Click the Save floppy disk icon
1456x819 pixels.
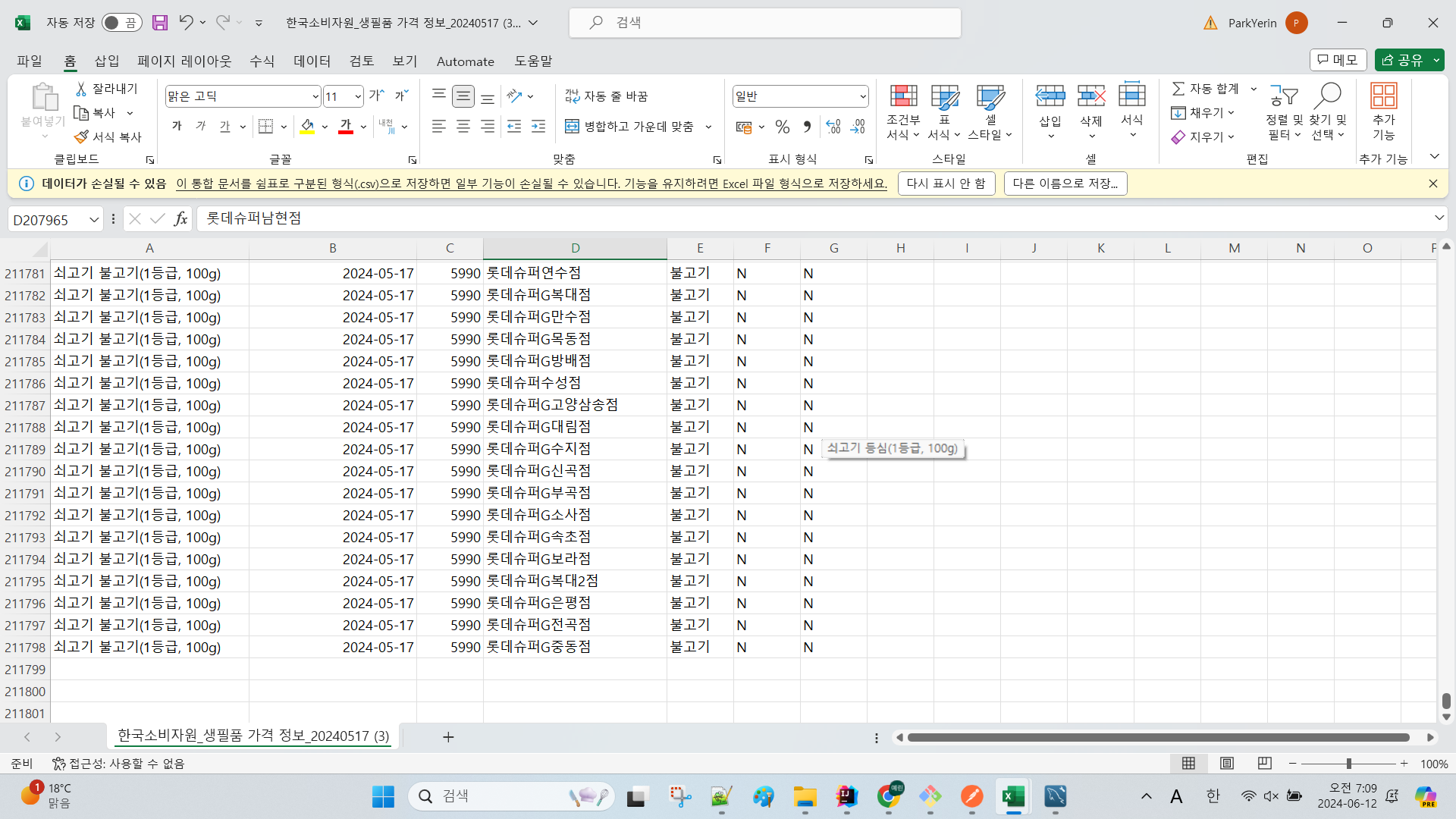coord(159,23)
